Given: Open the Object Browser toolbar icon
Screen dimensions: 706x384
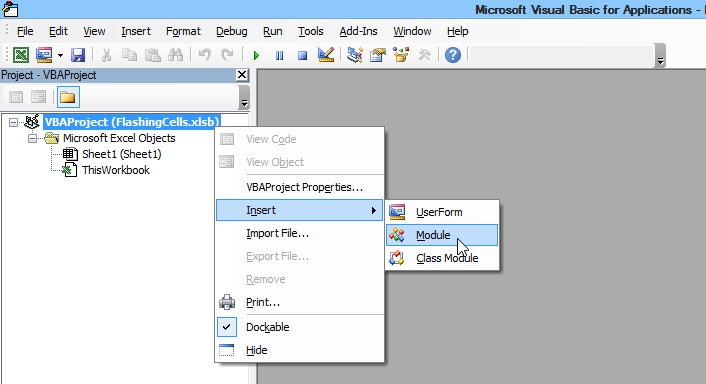Looking at the screenshot, I should click(x=401, y=55).
